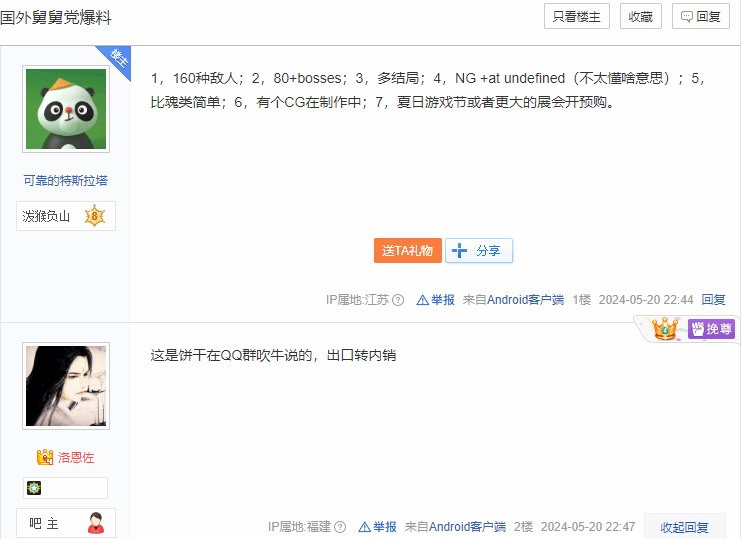The height and width of the screenshot is (539, 741).
Task: Click the 分享 button with plus icon
Action: 479,250
